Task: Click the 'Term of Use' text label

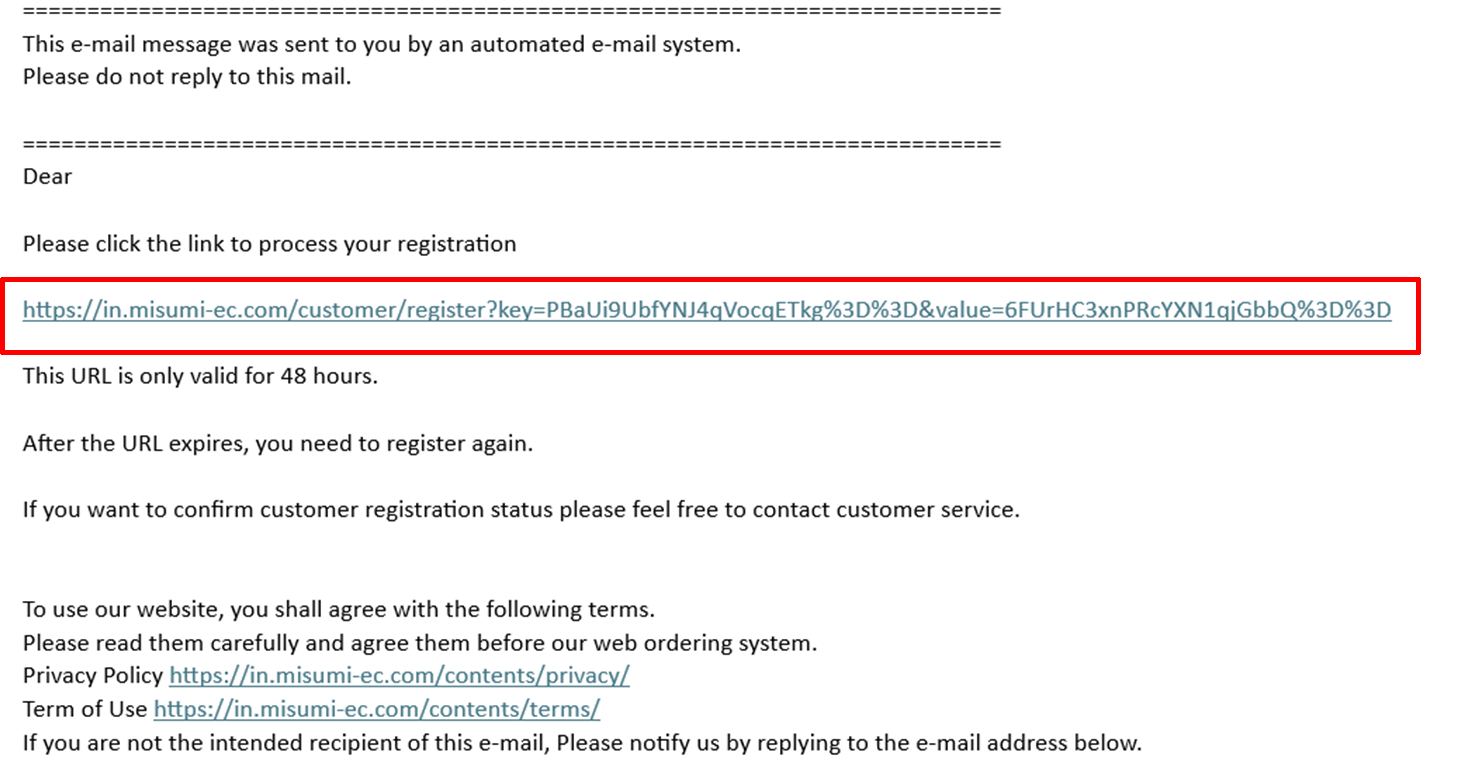Action: tap(84, 709)
